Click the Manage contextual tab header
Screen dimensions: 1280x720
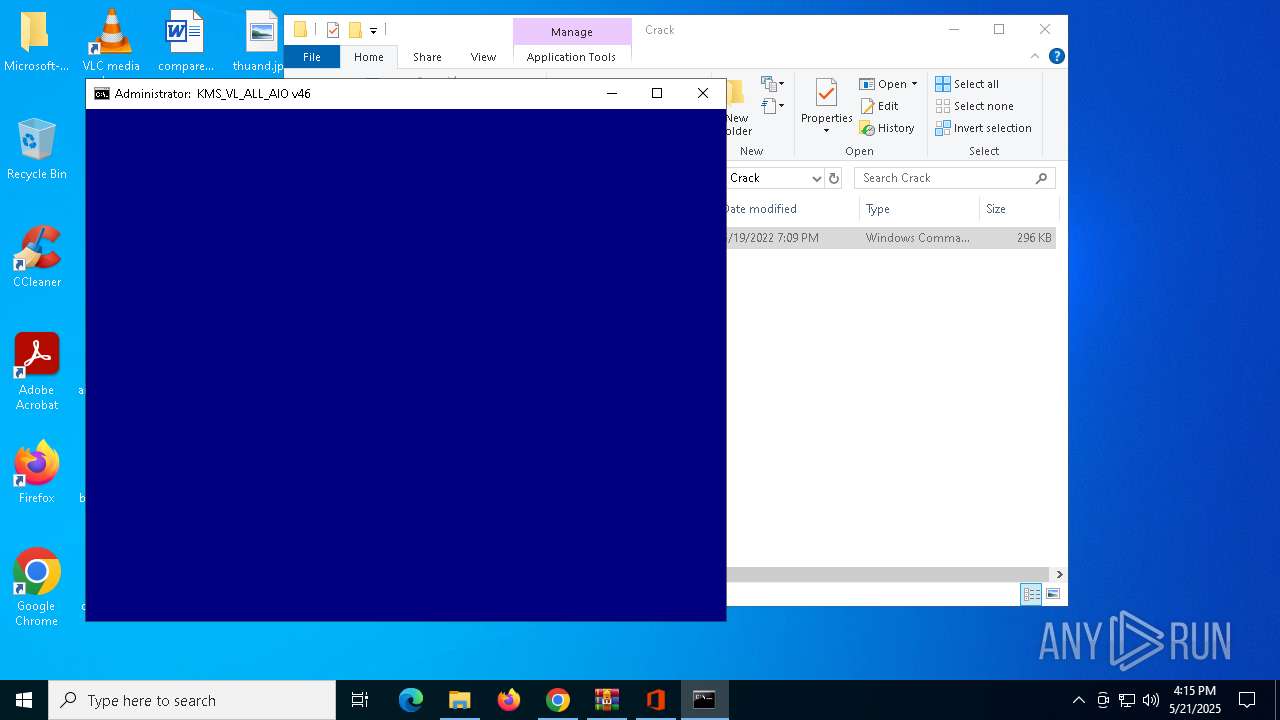(x=571, y=32)
